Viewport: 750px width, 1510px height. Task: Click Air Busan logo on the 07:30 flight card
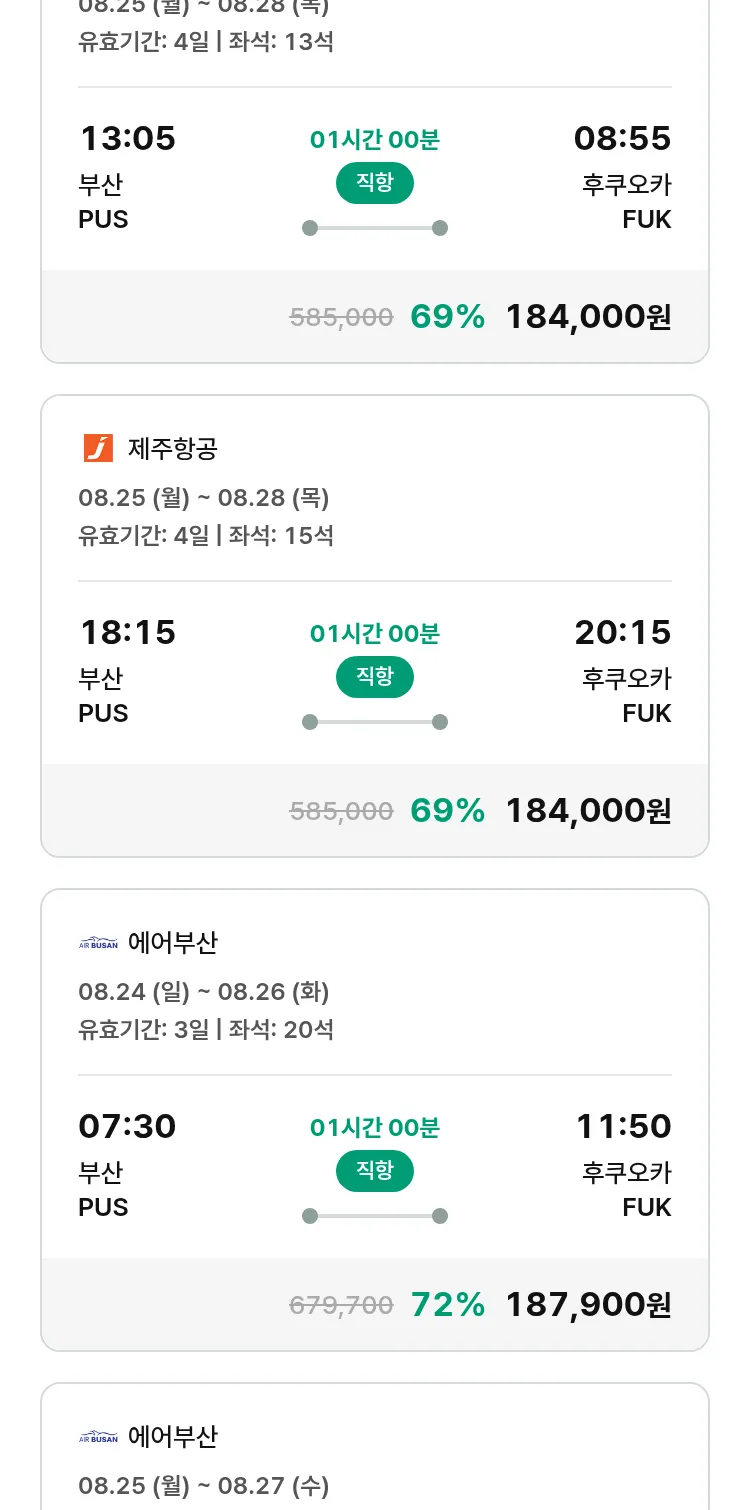[x=98, y=942]
